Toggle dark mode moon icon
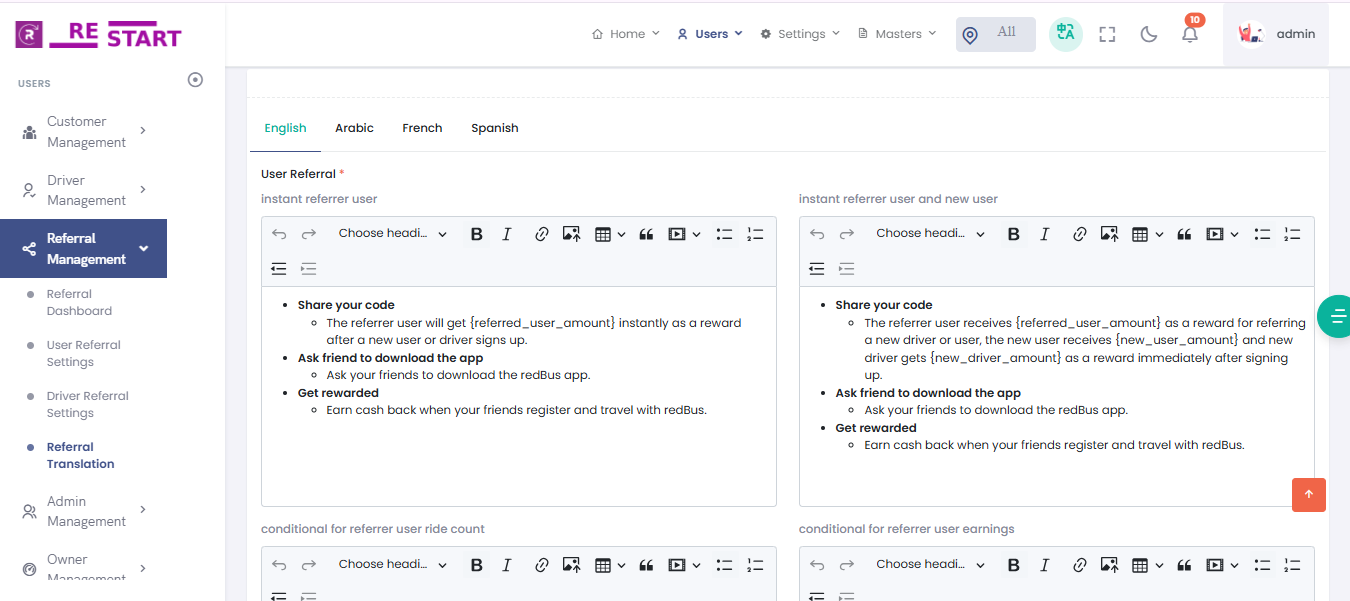This screenshot has height=601, width=1350. tap(1148, 34)
